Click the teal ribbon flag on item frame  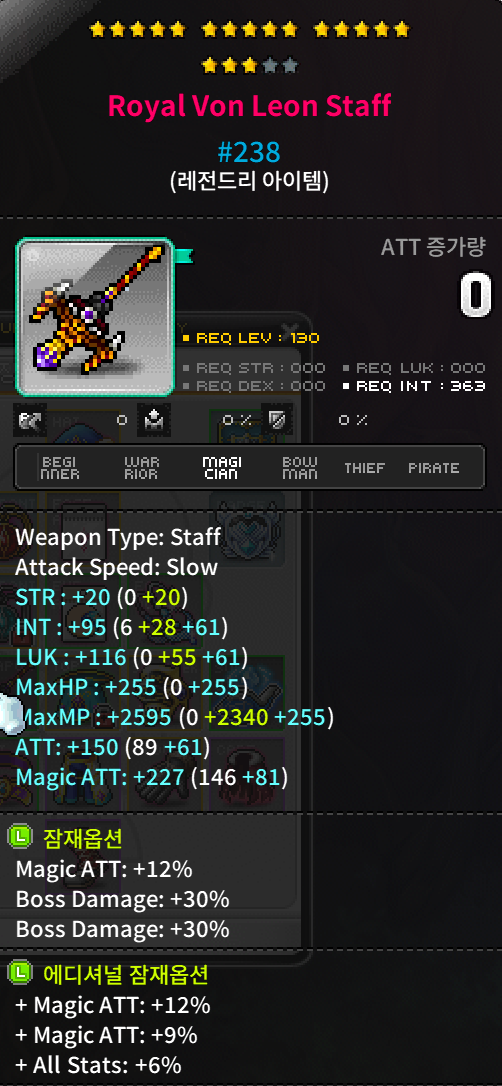click(x=183, y=257)
